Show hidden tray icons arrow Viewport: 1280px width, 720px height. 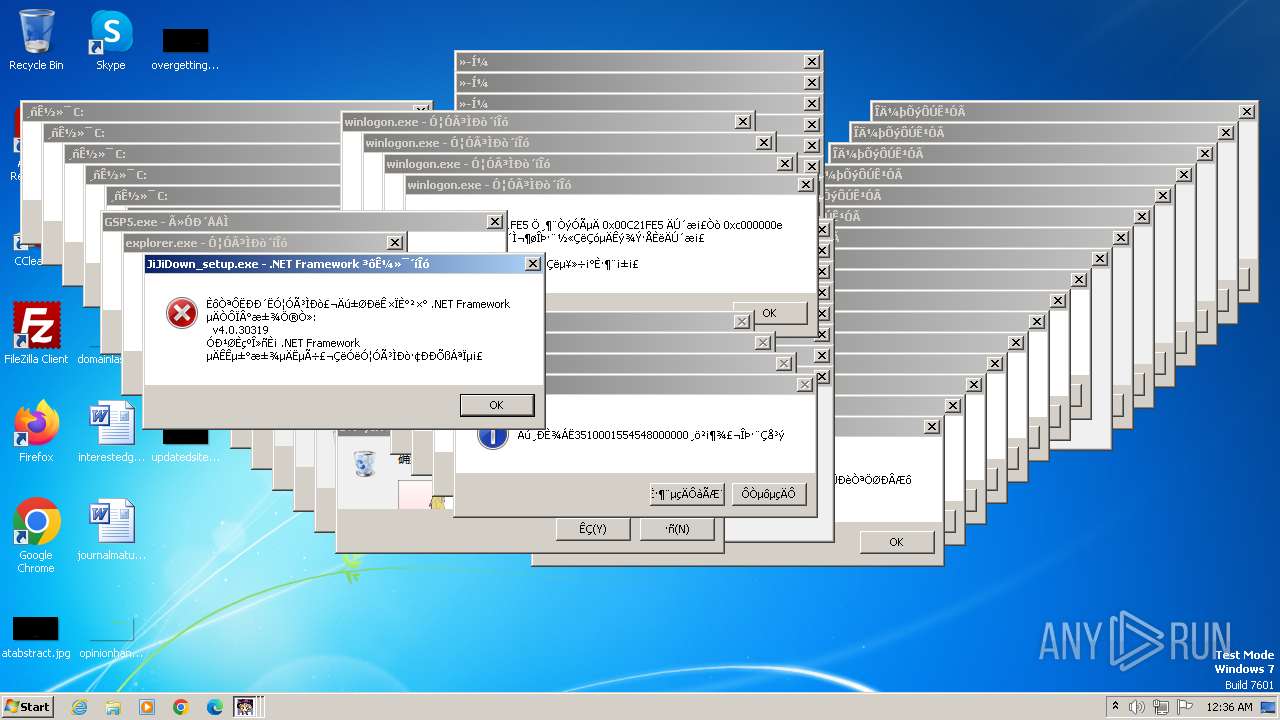coord(1116,707)
